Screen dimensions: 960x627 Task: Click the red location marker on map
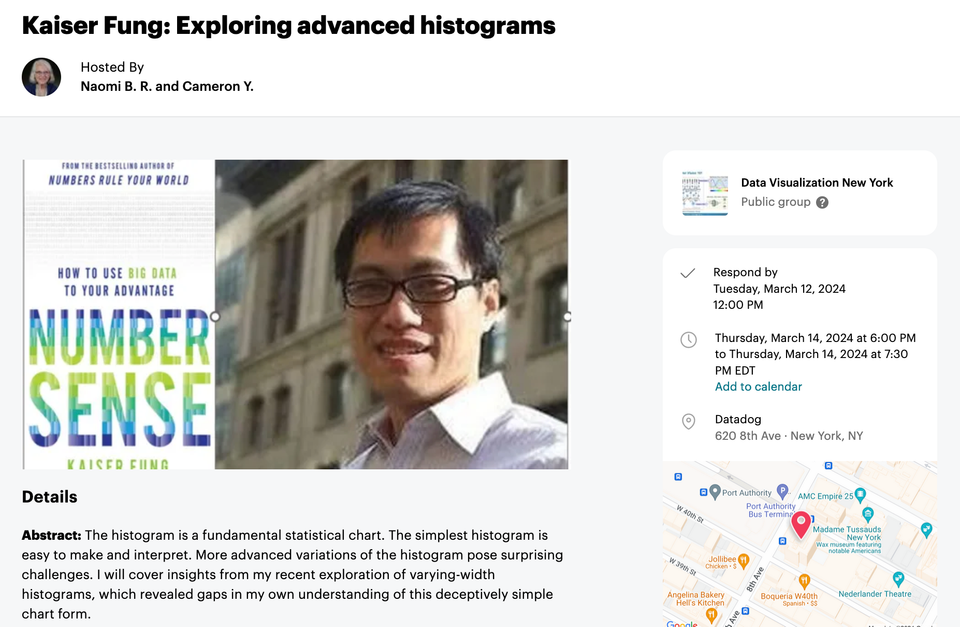pyautogui.click(x=801, y=525)
